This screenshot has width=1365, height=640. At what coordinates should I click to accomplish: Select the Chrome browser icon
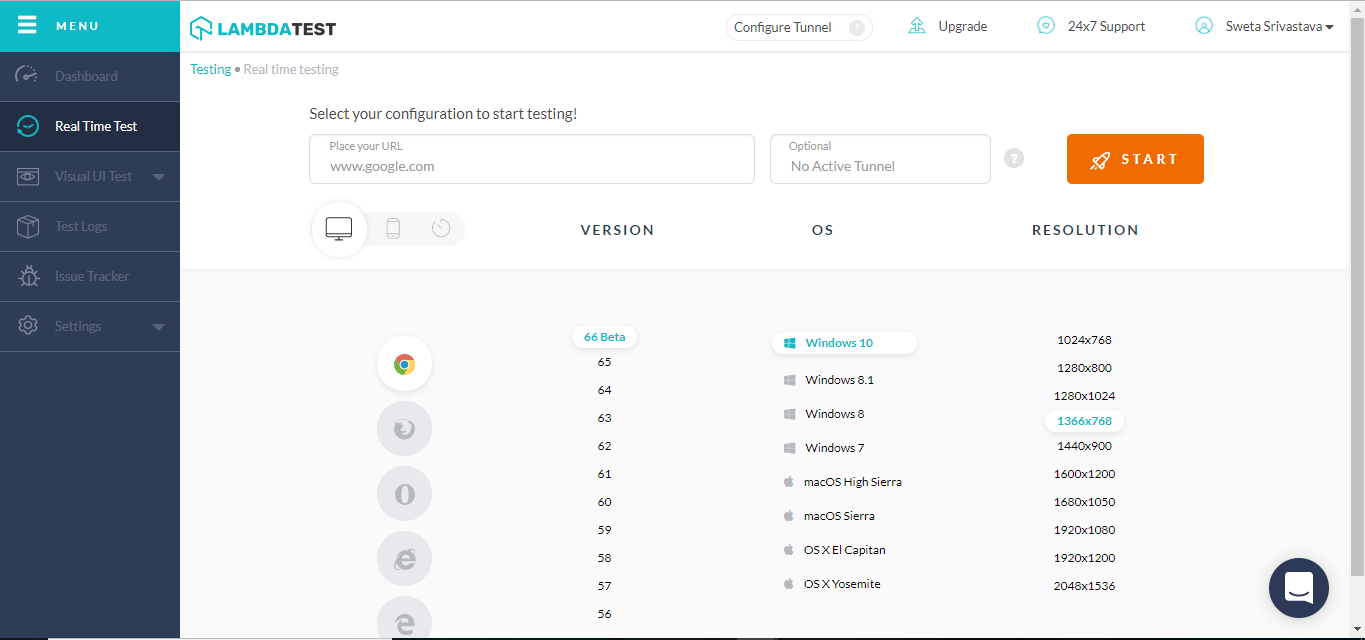404,364
